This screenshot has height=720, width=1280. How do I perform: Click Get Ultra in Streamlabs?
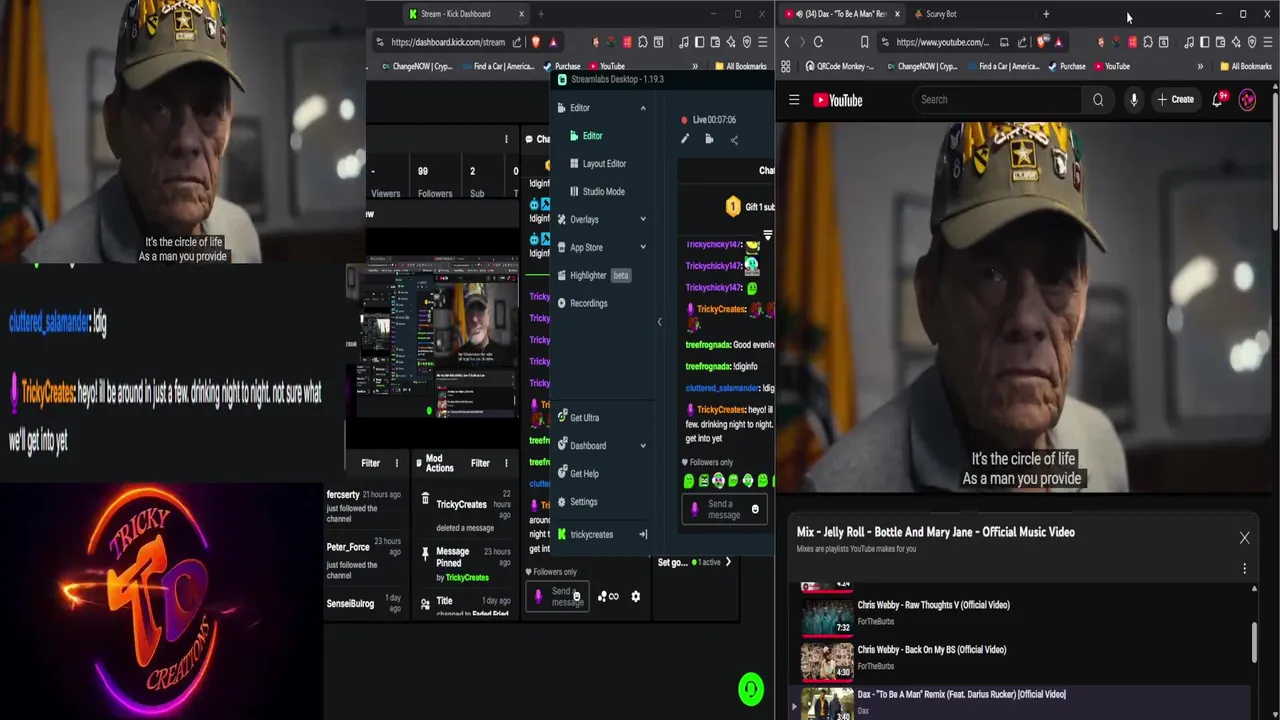point(578,418)
